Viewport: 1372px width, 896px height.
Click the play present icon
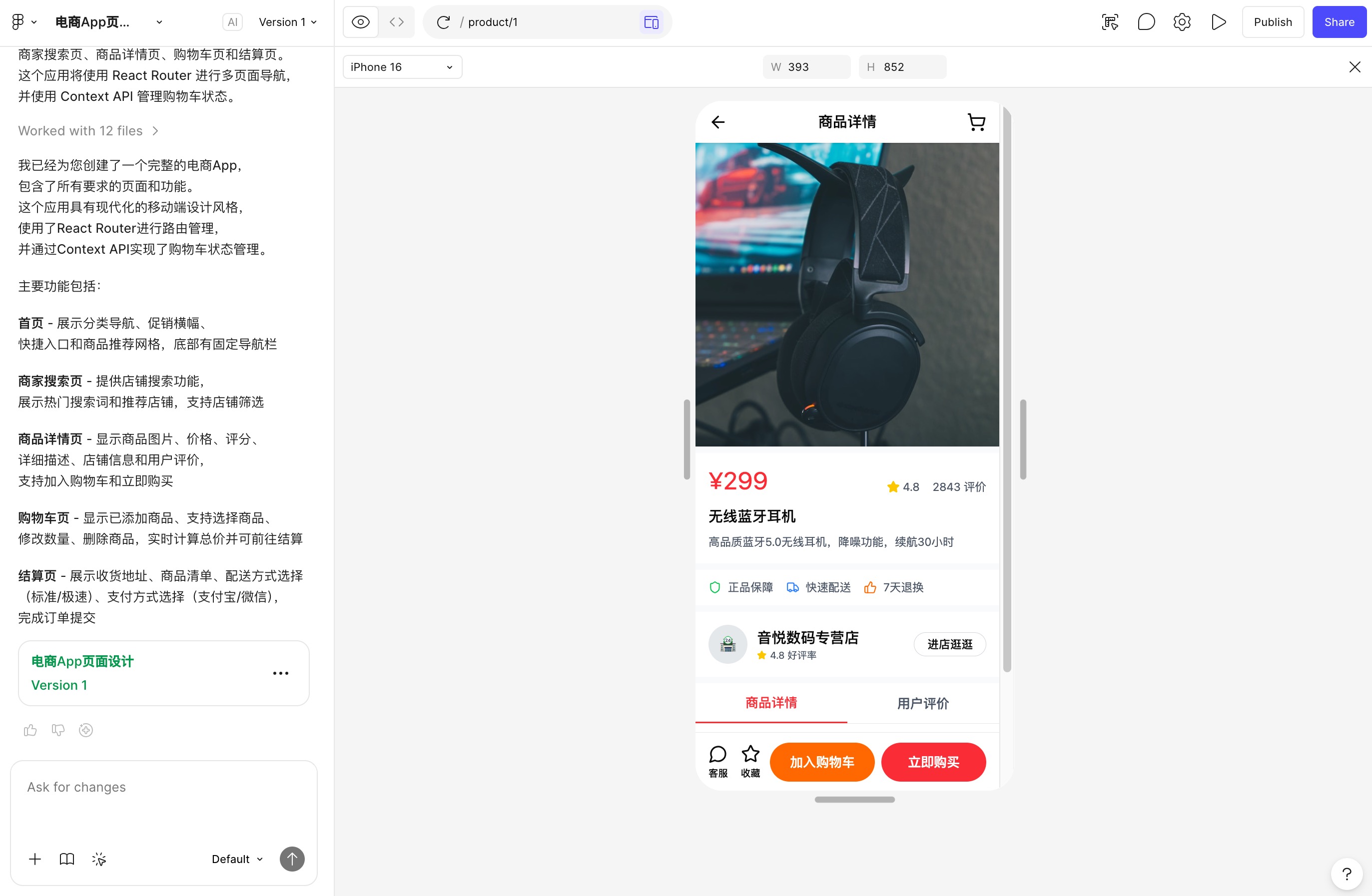point(1218,22)
